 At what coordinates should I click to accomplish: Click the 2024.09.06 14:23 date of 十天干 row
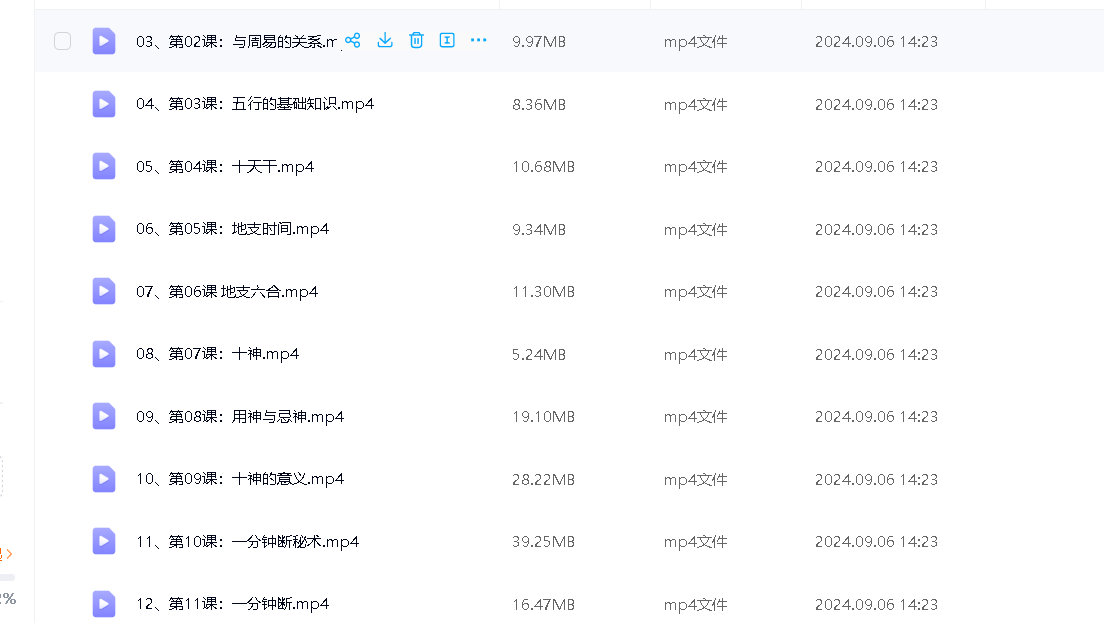[876, 166]
